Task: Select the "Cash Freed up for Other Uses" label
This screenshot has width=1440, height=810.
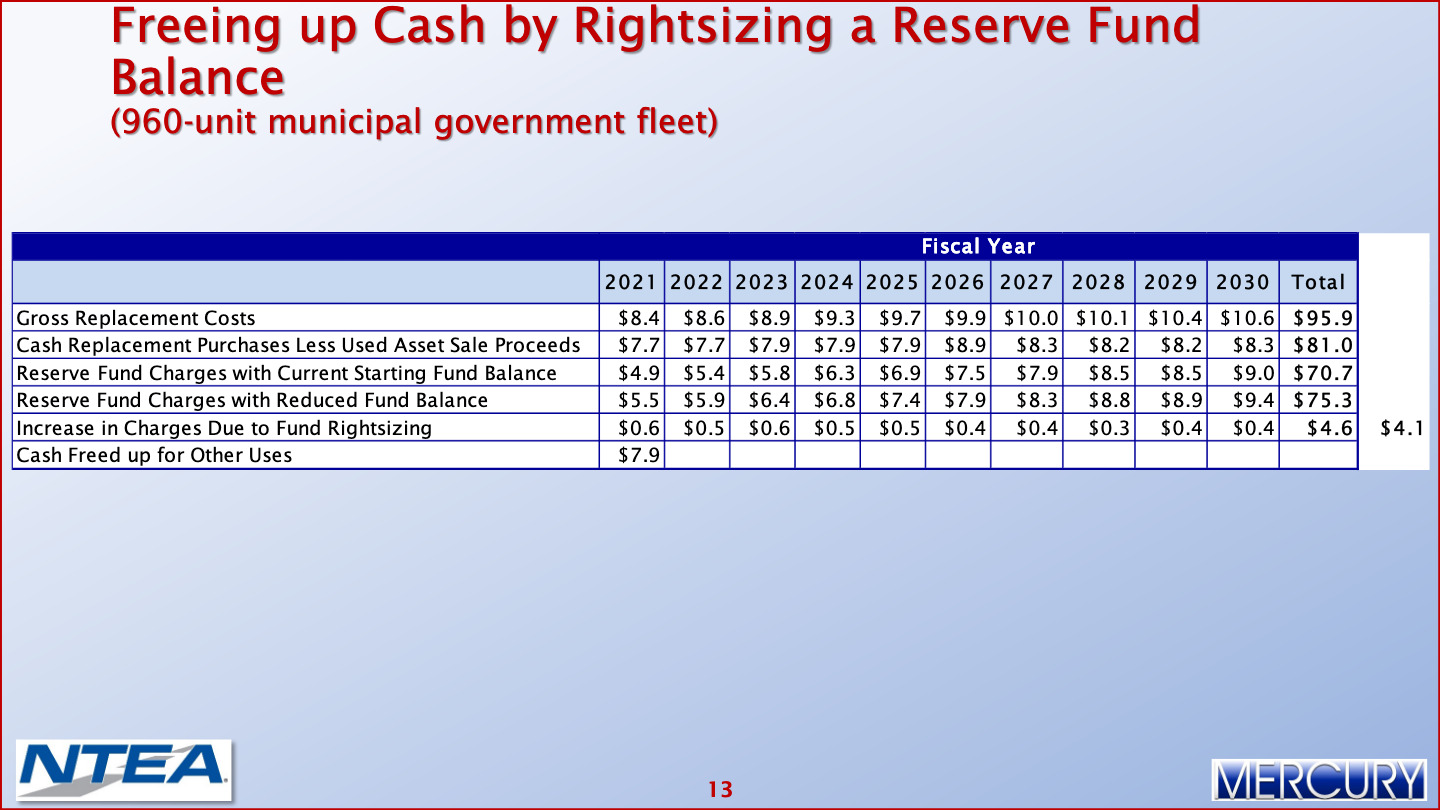Action: pyautogui.click(x=154, y=455)
